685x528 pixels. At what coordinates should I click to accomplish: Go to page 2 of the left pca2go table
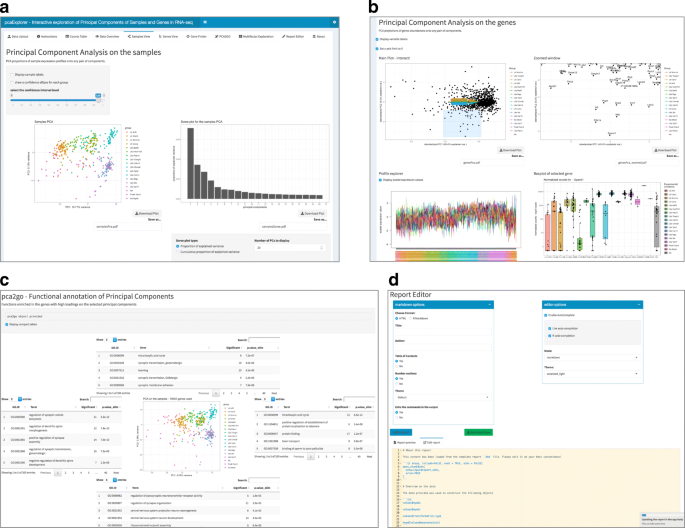pyautogui.click(x=65, y=473)
